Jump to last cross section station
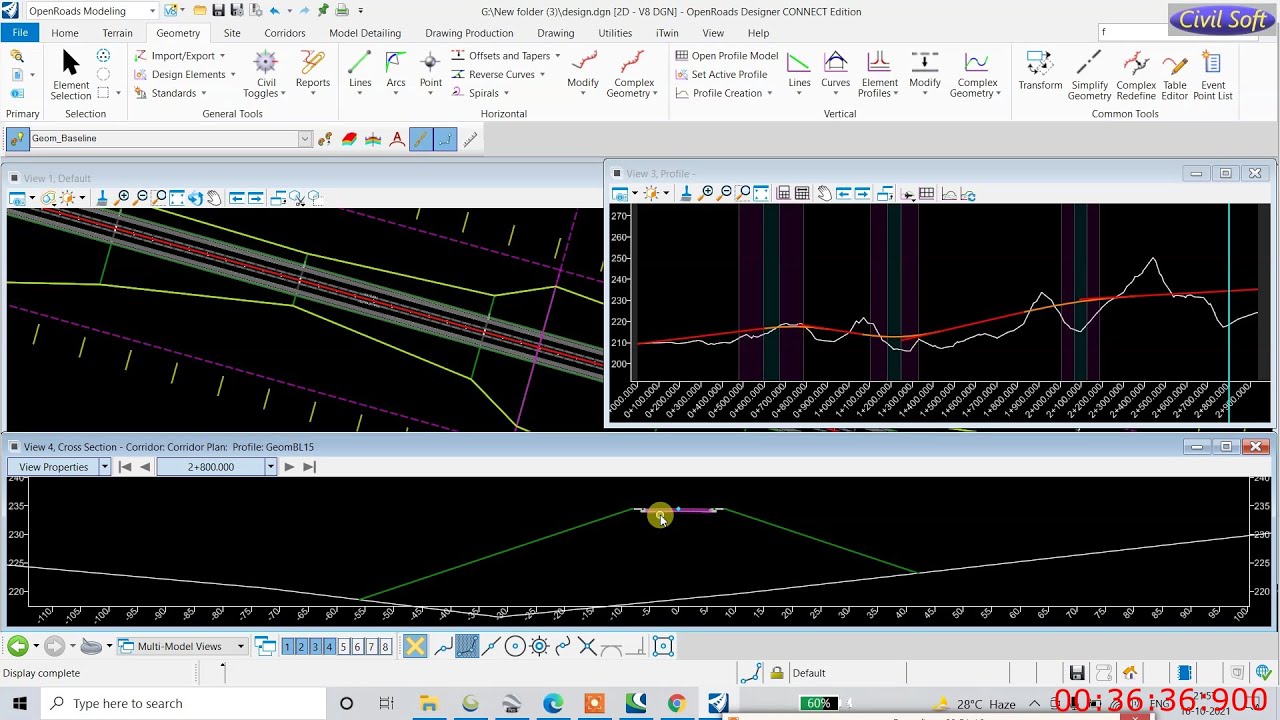The height and width of the screenshot is (720, 1280). point(309,467)
